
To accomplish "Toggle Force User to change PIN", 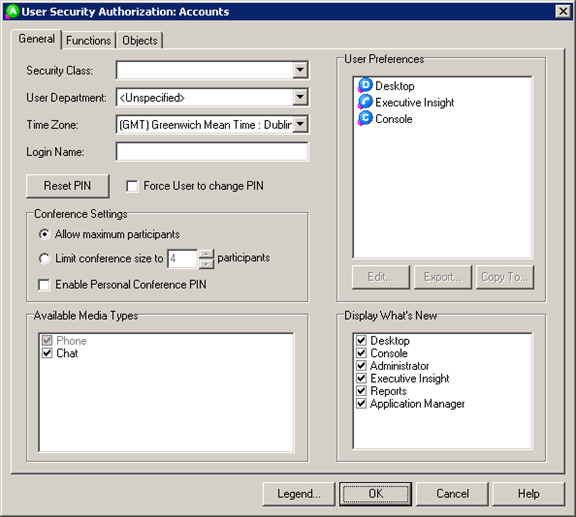I will click(x=132, y=186).
